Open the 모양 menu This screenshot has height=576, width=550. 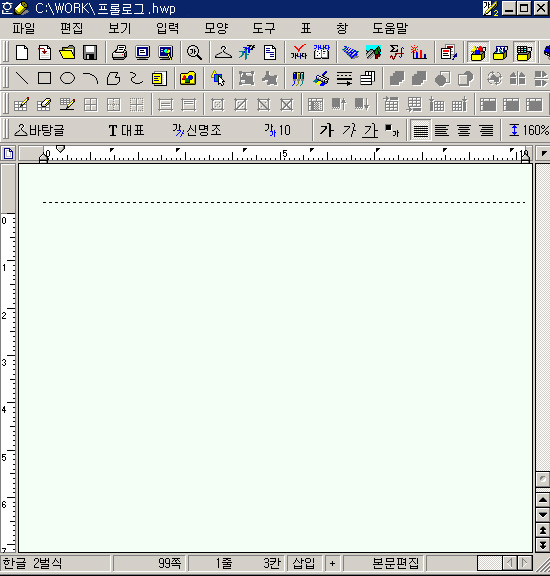(216, 28)
